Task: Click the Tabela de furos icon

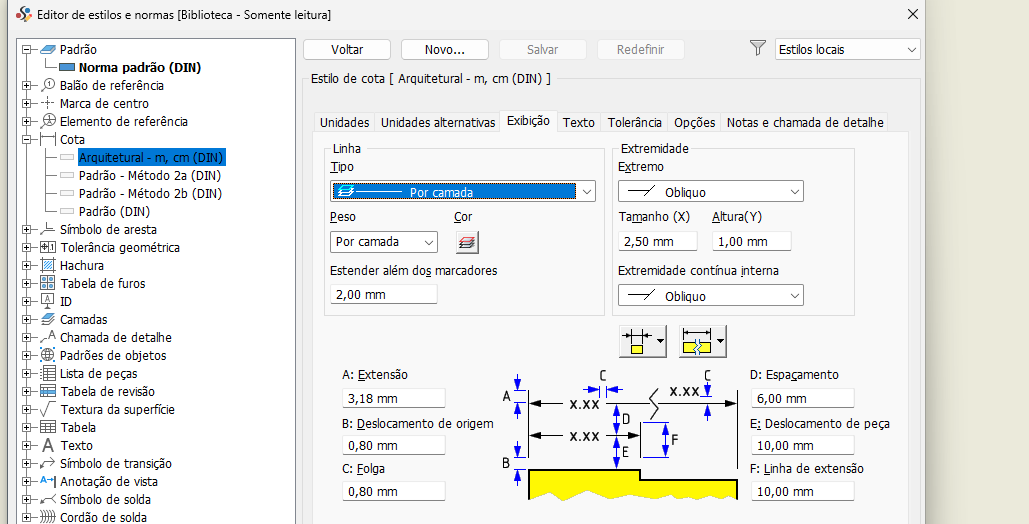Action: point(48,283)
